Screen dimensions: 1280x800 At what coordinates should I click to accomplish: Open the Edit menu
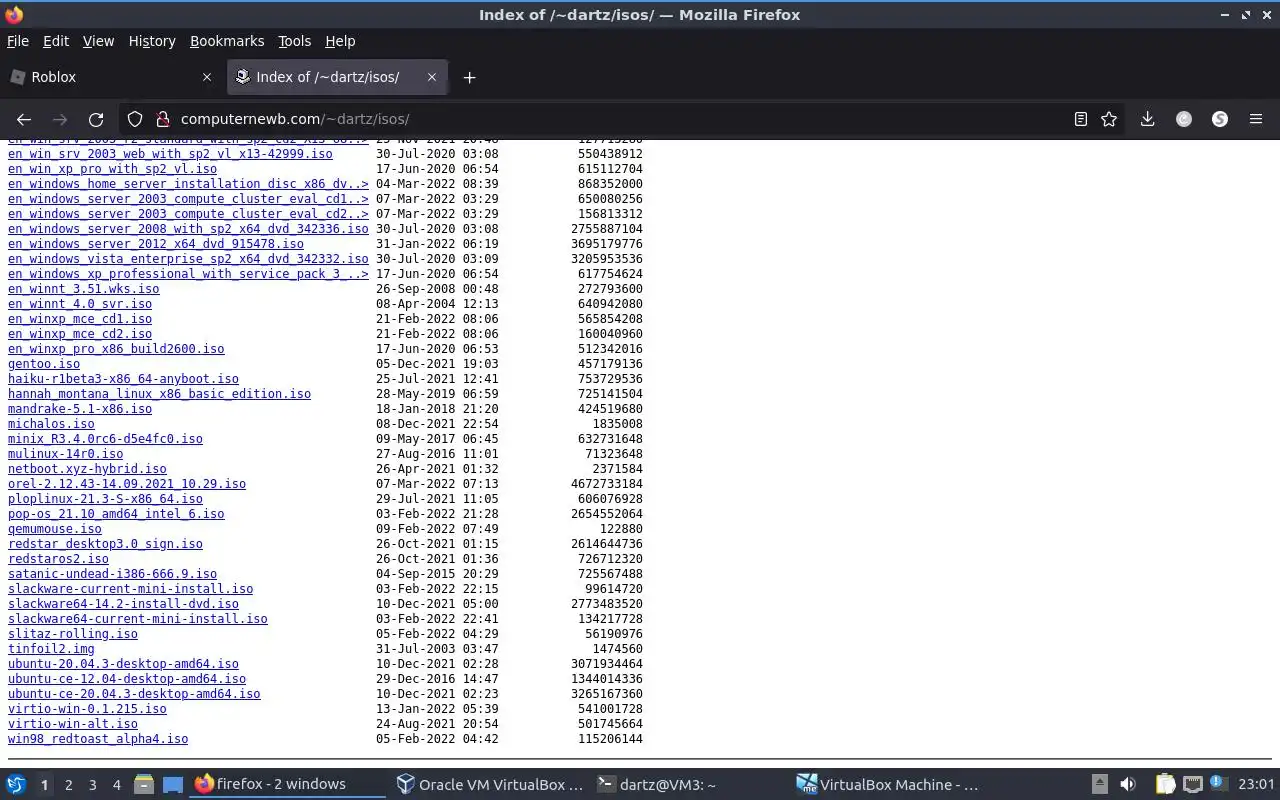pos(56,41)
